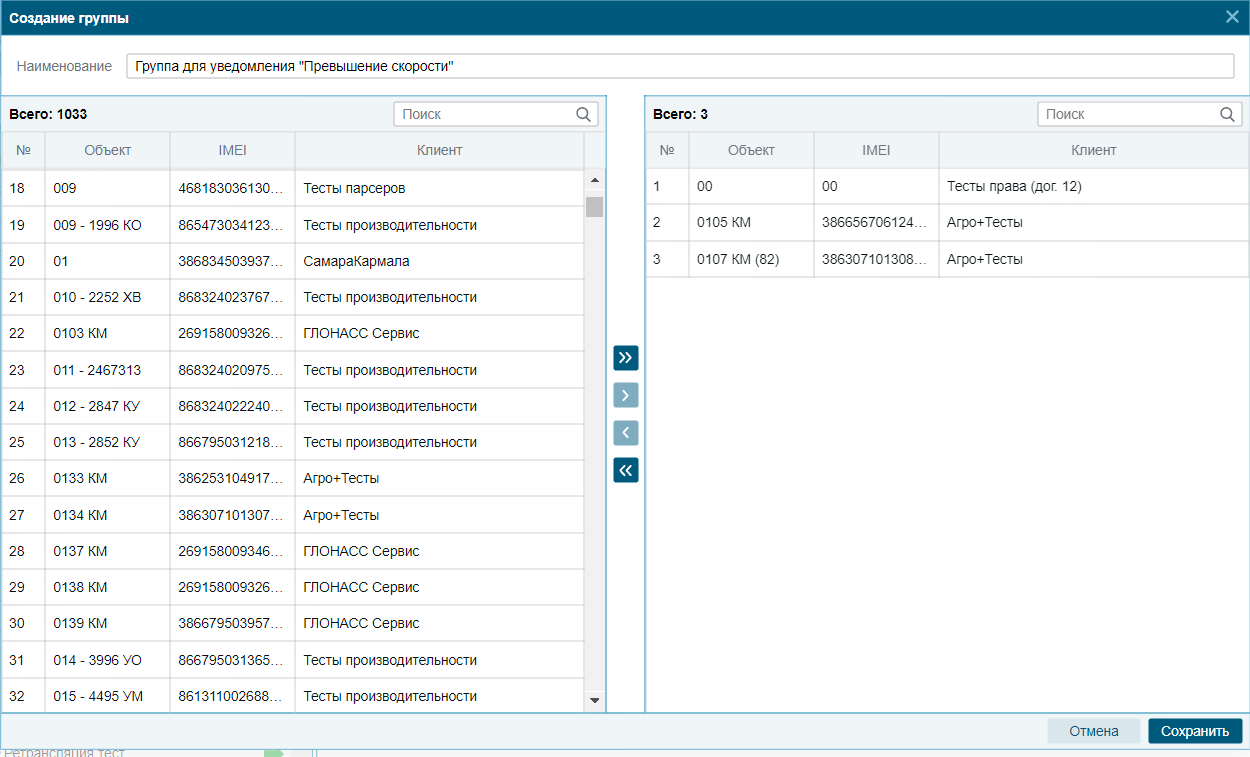
Task: Select row '0137 КМ'
Action: 293,551
